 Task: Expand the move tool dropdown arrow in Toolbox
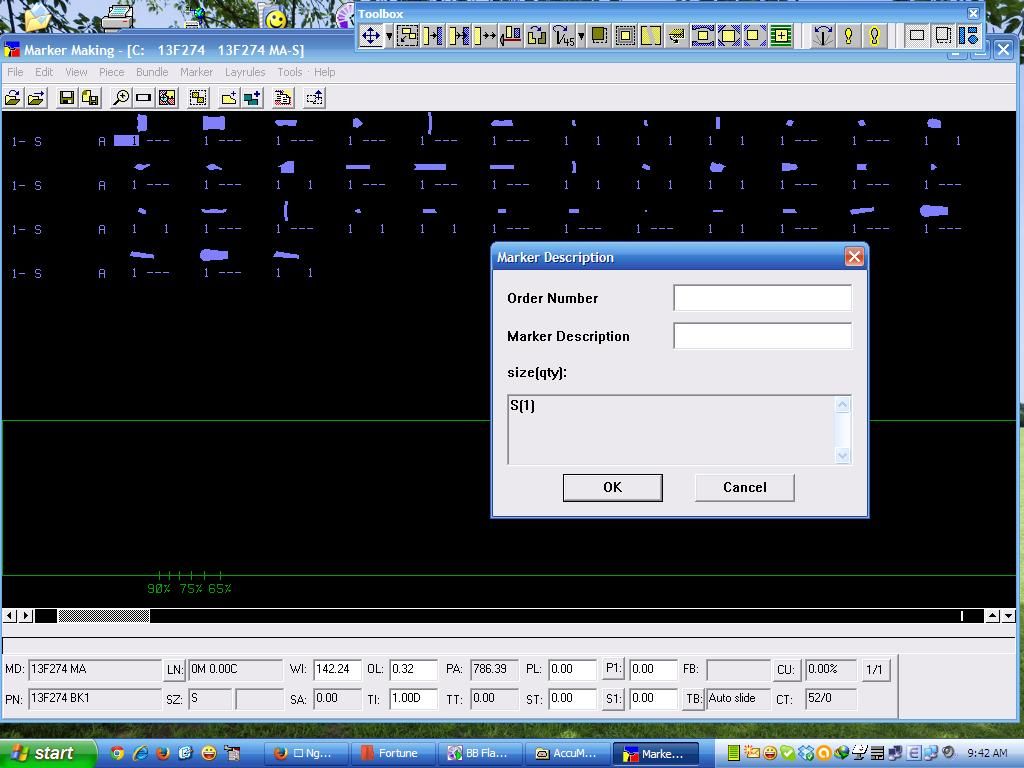click(x=389, y=35)
